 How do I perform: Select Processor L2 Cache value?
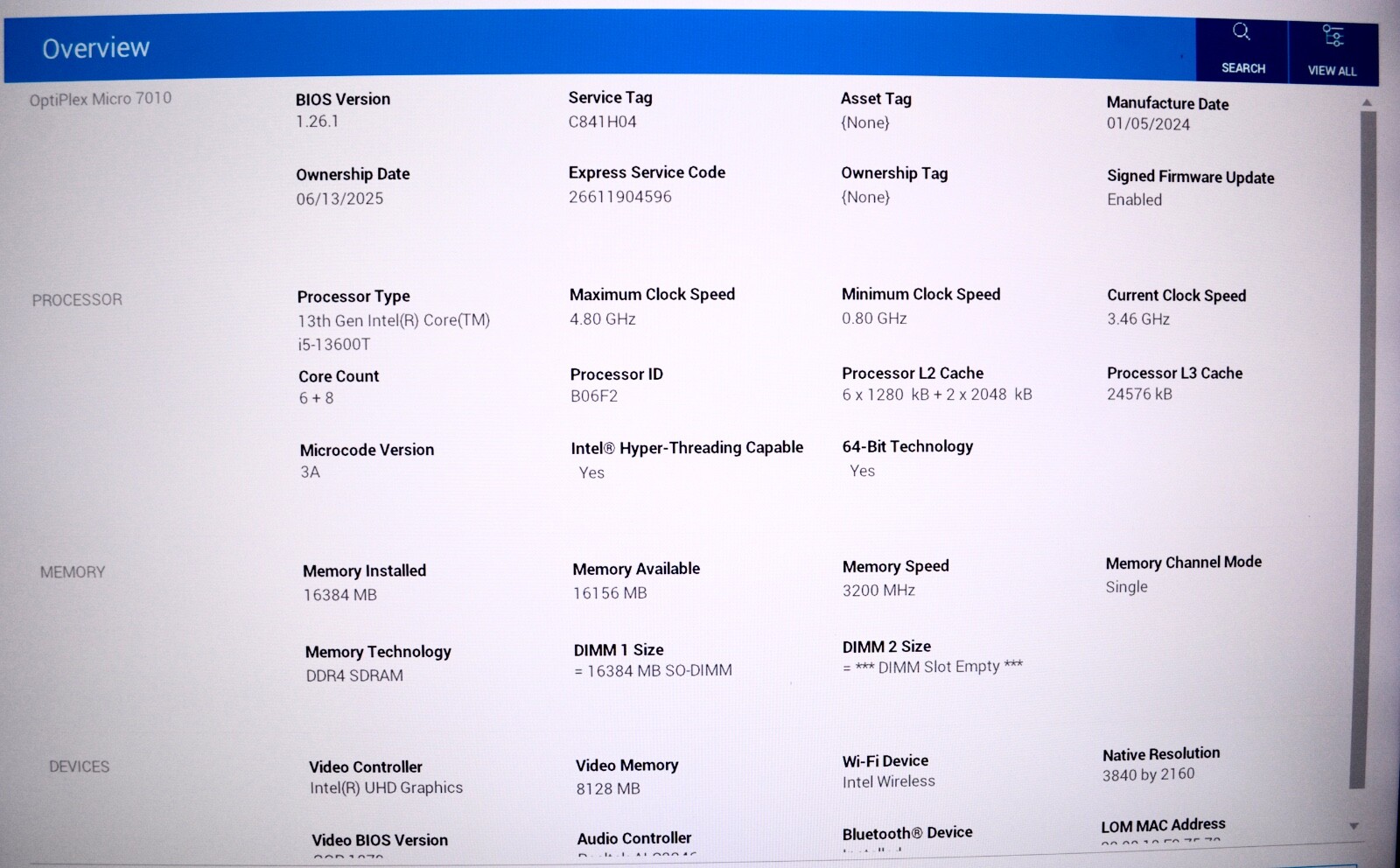(x=937, y=395)
